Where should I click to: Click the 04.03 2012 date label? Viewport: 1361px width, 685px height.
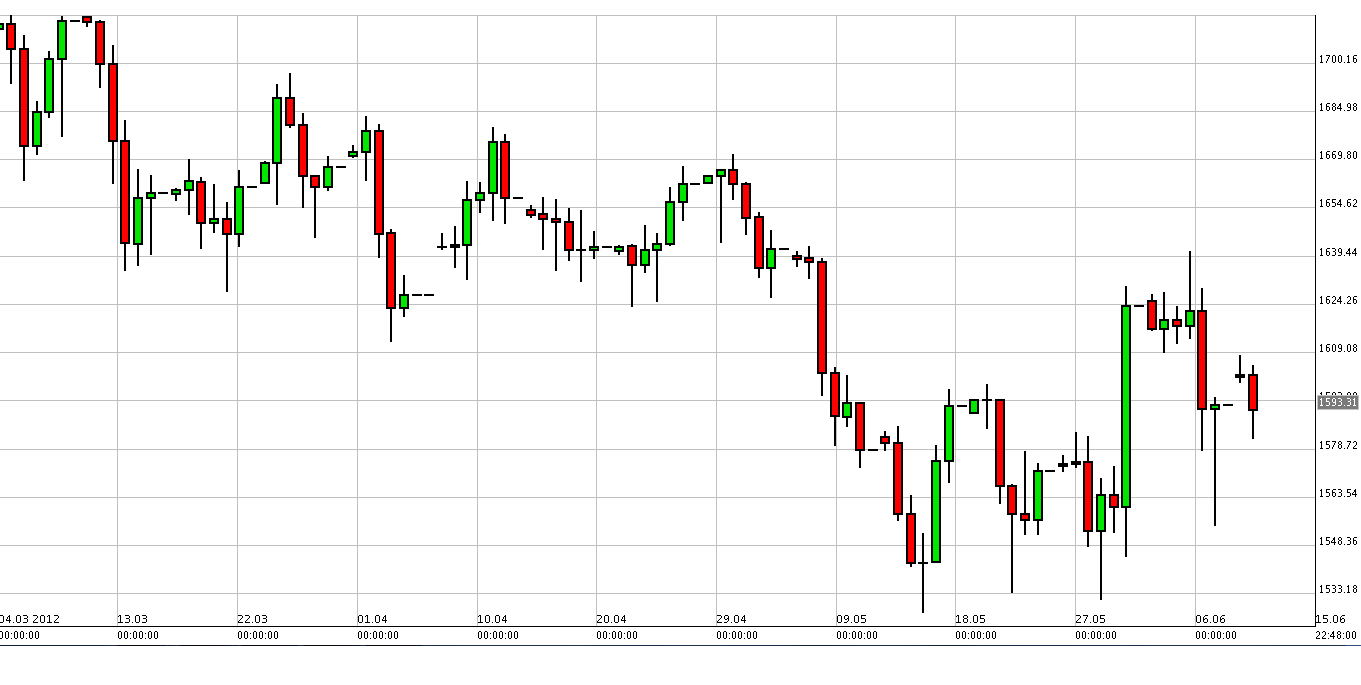[x=30, y=619]
